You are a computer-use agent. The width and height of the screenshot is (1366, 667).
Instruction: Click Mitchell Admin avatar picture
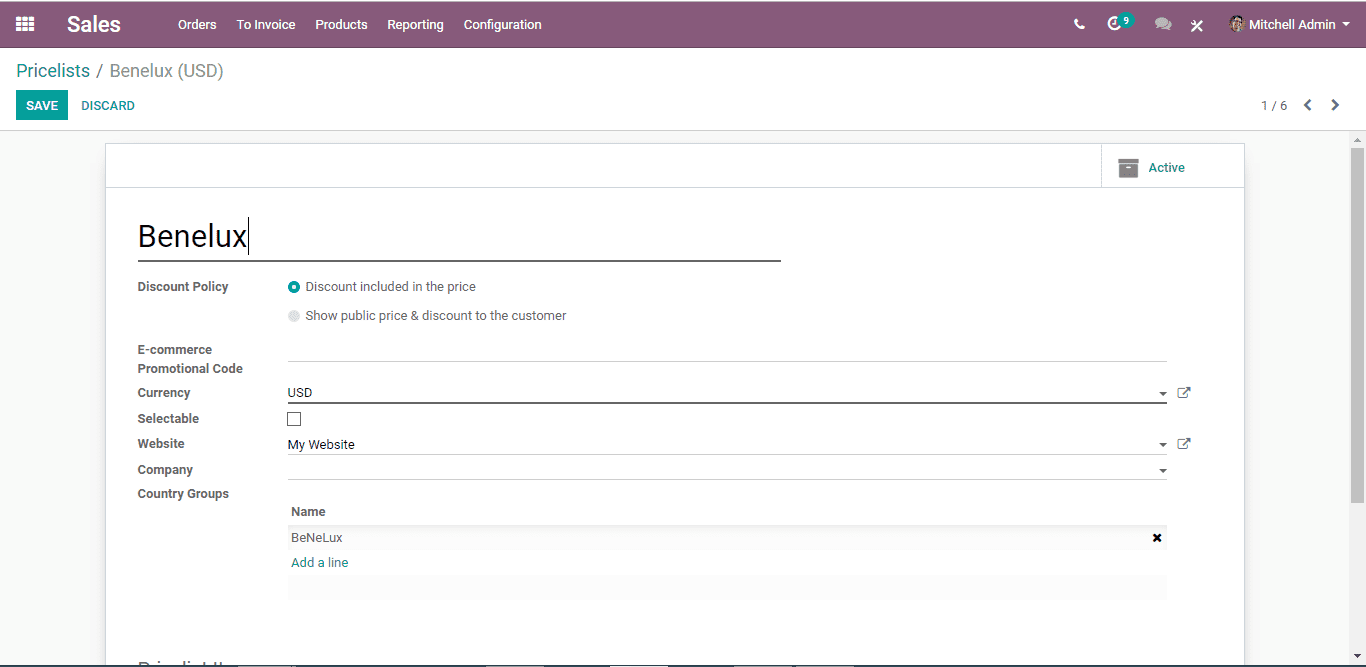click(1237, 24)
